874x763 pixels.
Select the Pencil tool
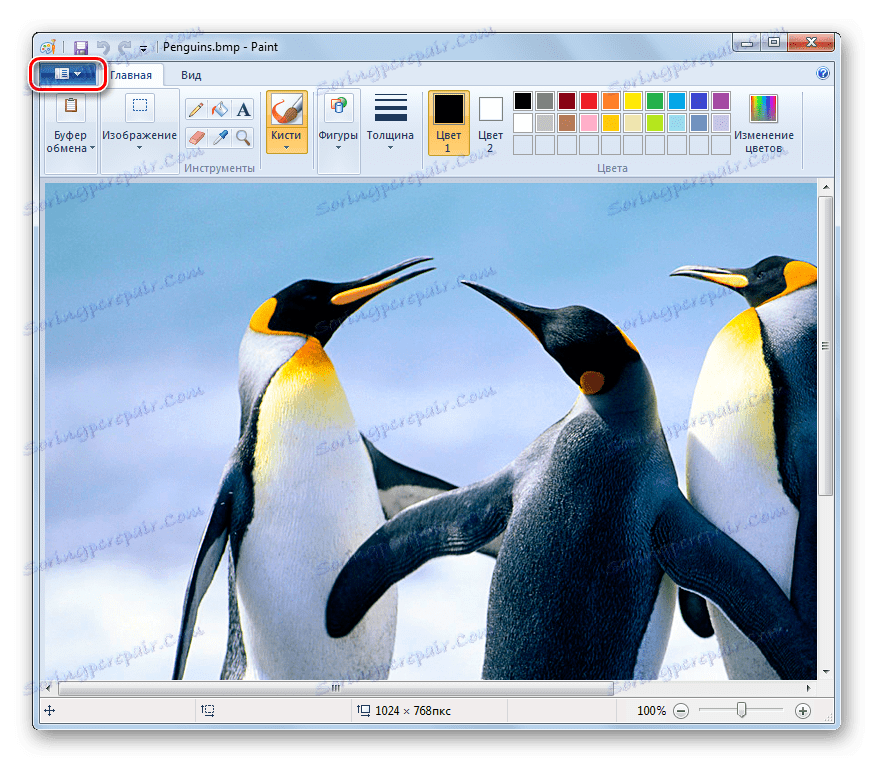coord(196,109)
